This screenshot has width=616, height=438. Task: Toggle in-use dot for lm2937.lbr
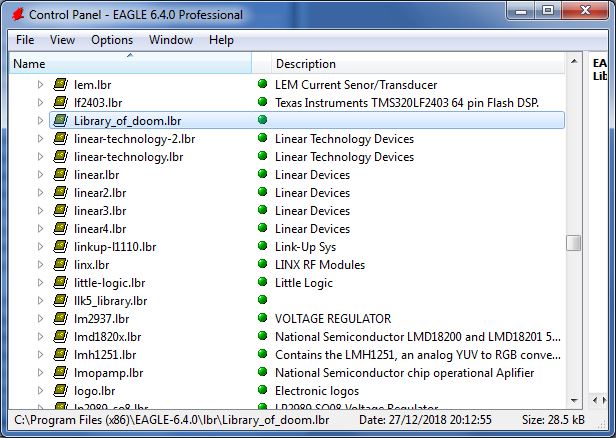[x=262, y=318]
